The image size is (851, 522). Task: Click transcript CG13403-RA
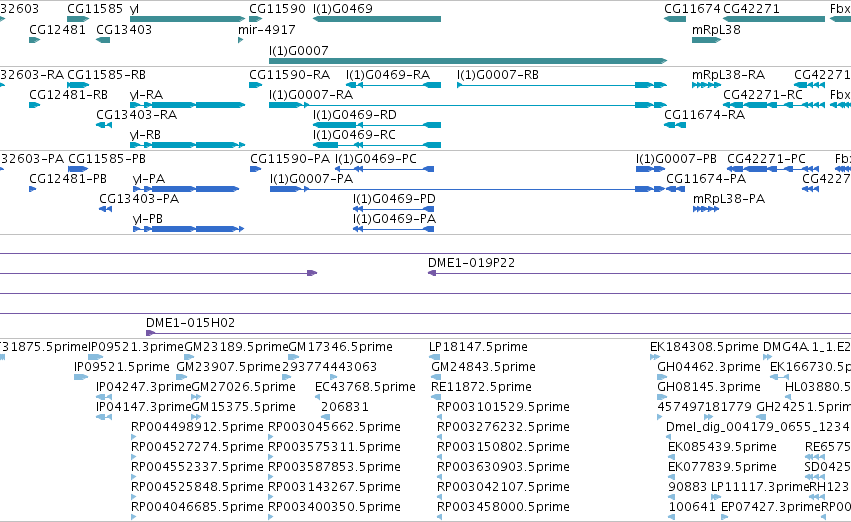click(136, 114)
